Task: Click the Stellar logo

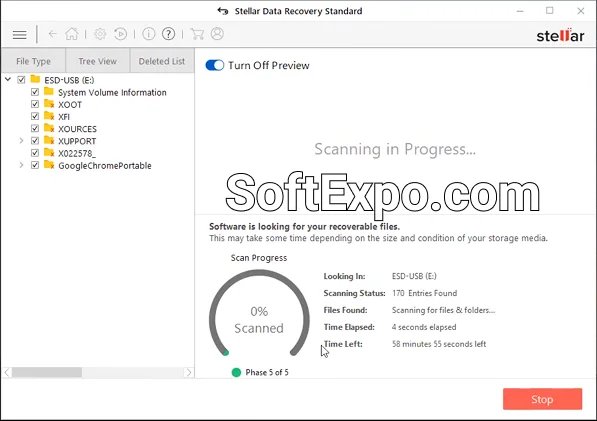Action: click(560, 35)
